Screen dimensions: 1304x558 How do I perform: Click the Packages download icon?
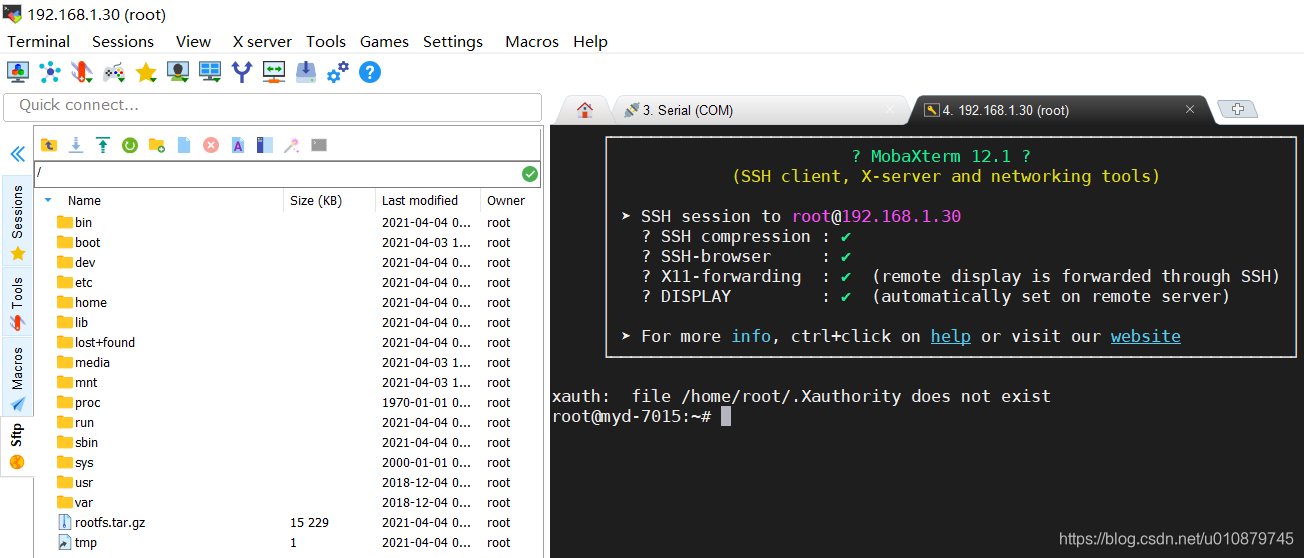pos(306,72)
